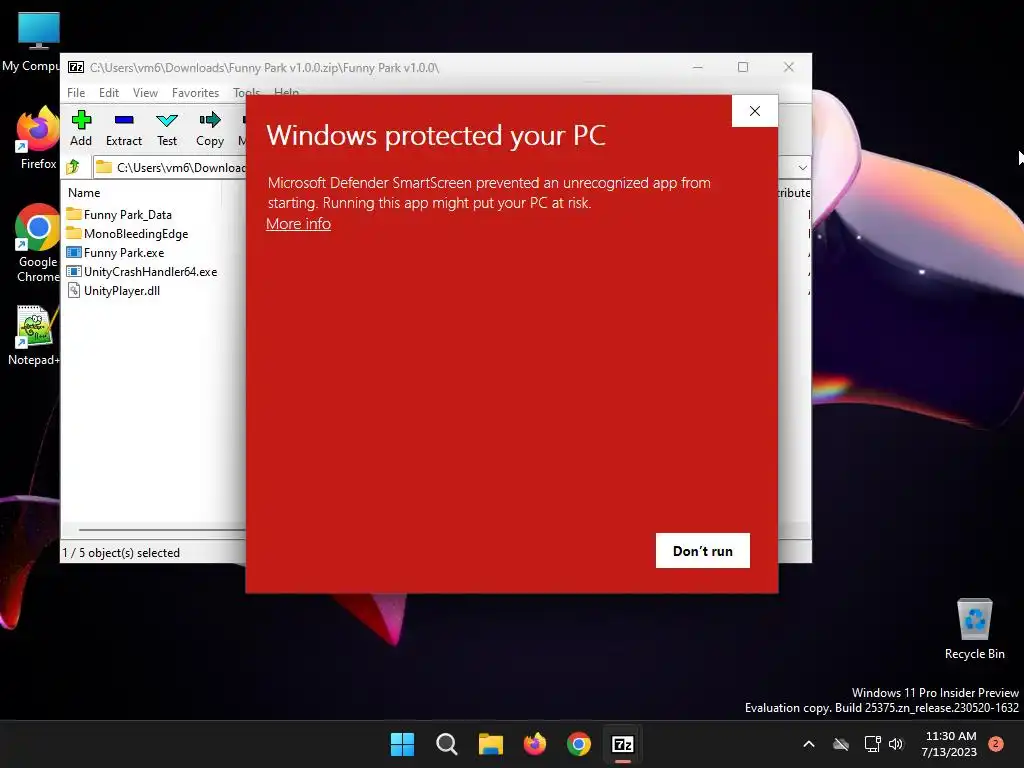Open the File menu

coord(76,93)
